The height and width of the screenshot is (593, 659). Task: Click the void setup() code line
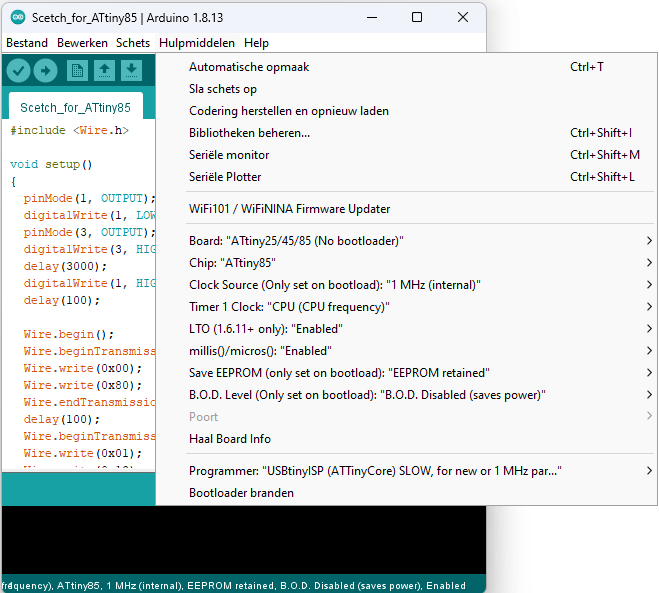(x=51, y=164)
